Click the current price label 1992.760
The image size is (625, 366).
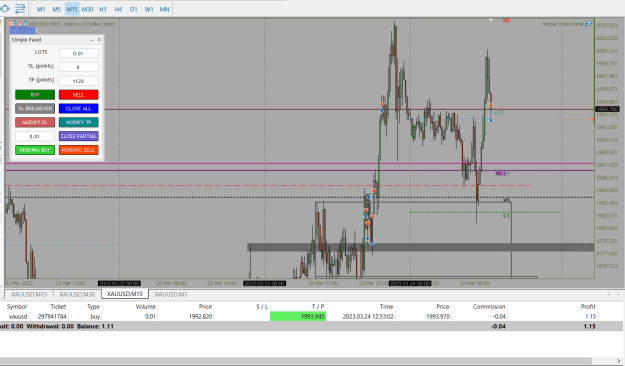[x=607, y=109]
